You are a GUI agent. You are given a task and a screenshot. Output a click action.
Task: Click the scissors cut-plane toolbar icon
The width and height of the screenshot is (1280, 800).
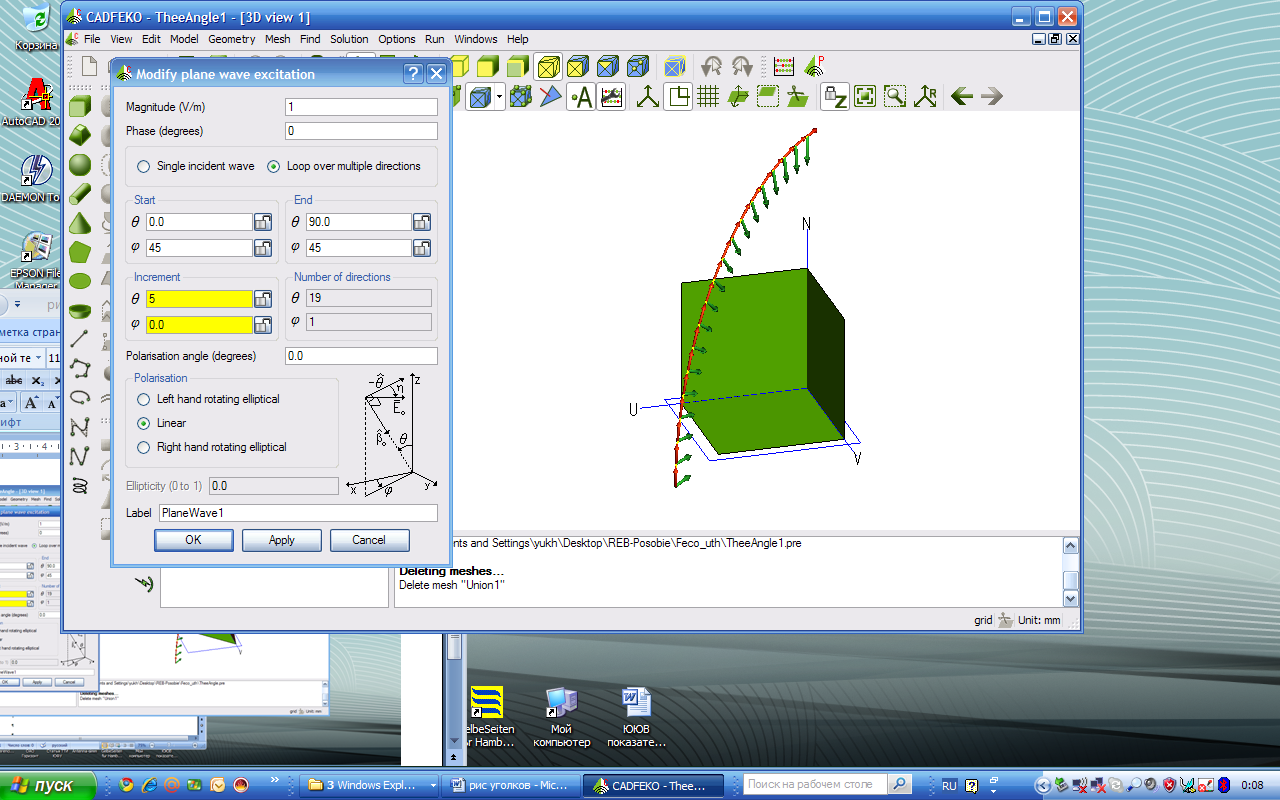point(798,97)
